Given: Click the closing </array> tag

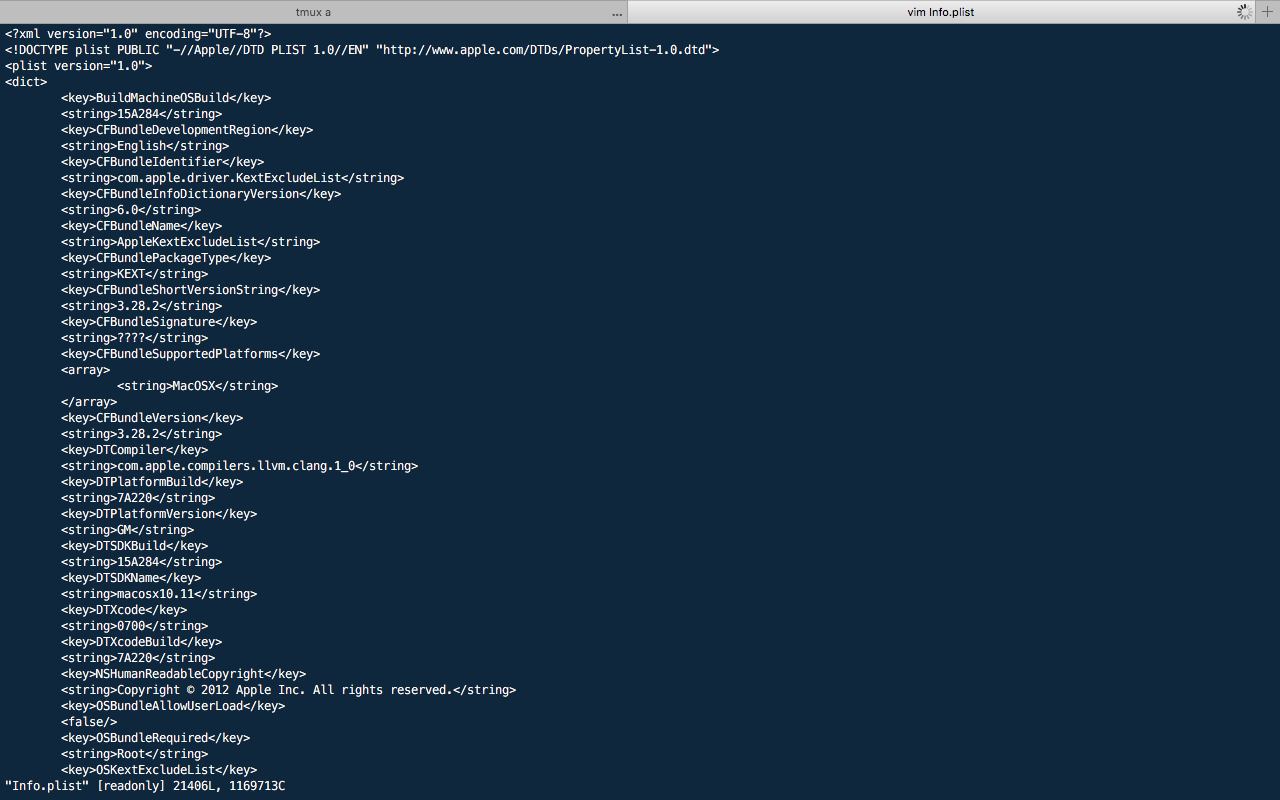Looking at the screenshot, I should (89, 402).
